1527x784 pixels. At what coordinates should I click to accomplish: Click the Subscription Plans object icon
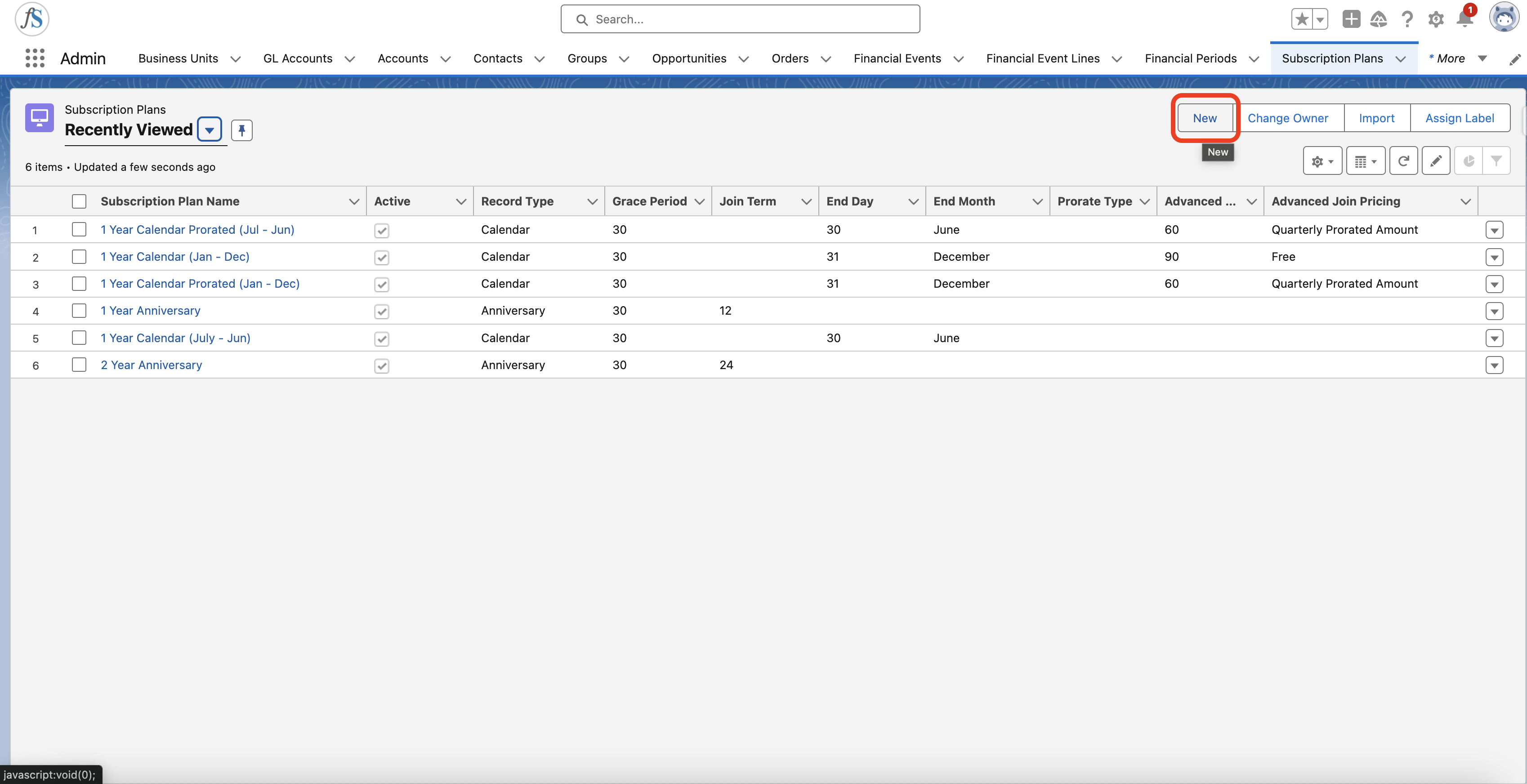point(39,118)
